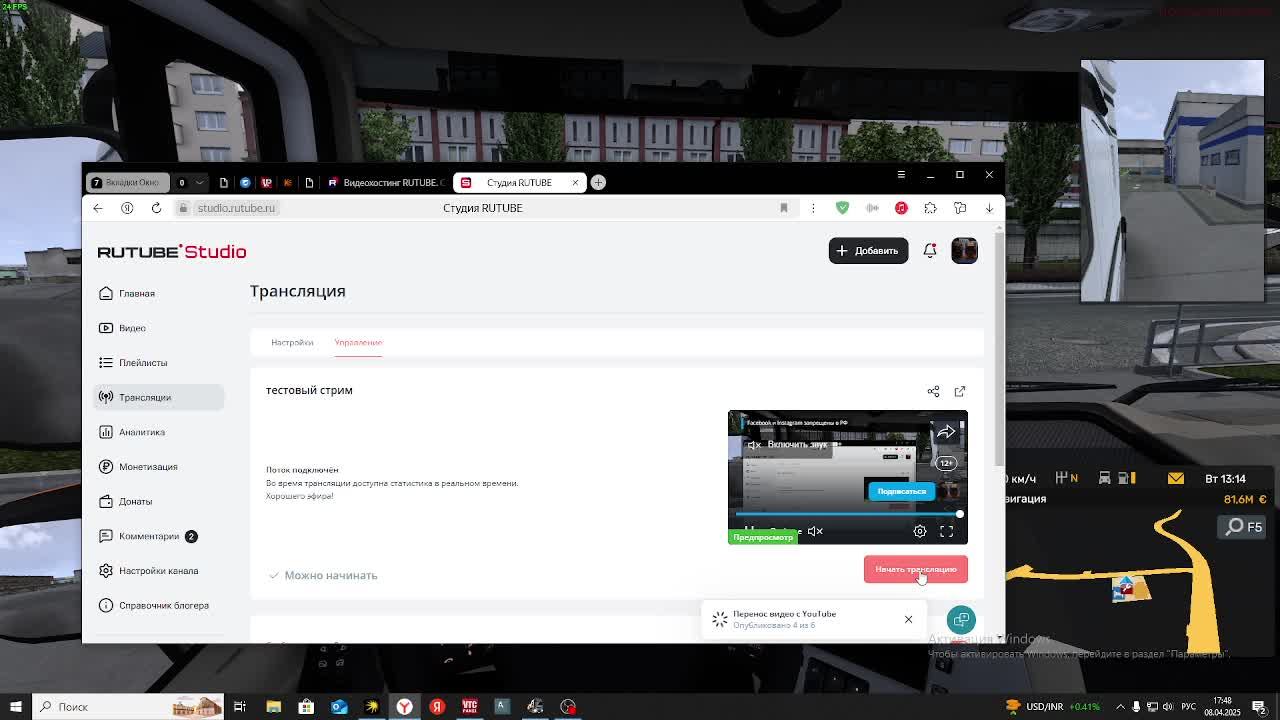The height and width of the screenshot is (720, 1280).
Task: Click the player progress bar
Action: (848, 514)
